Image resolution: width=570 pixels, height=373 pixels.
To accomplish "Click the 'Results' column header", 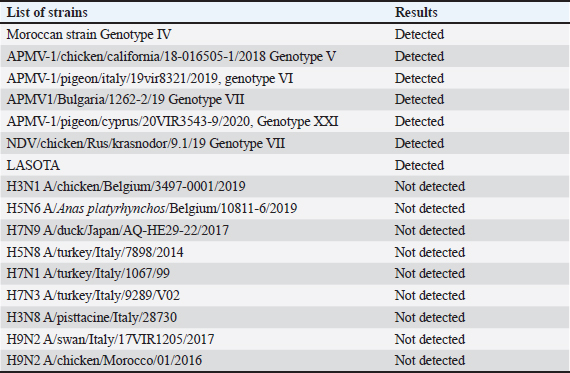I will pos(416,12).
